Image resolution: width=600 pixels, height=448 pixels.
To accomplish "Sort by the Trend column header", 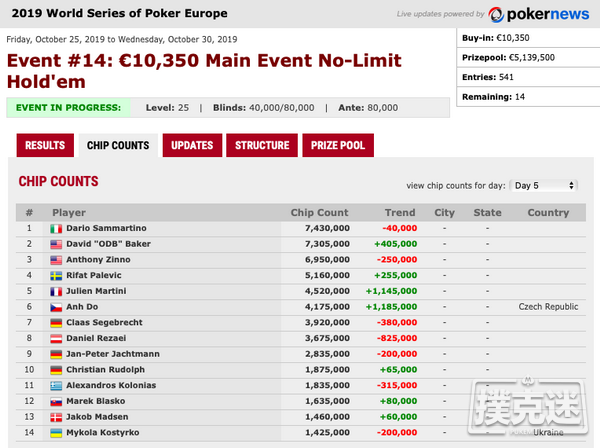I will [x=399, y=212].
